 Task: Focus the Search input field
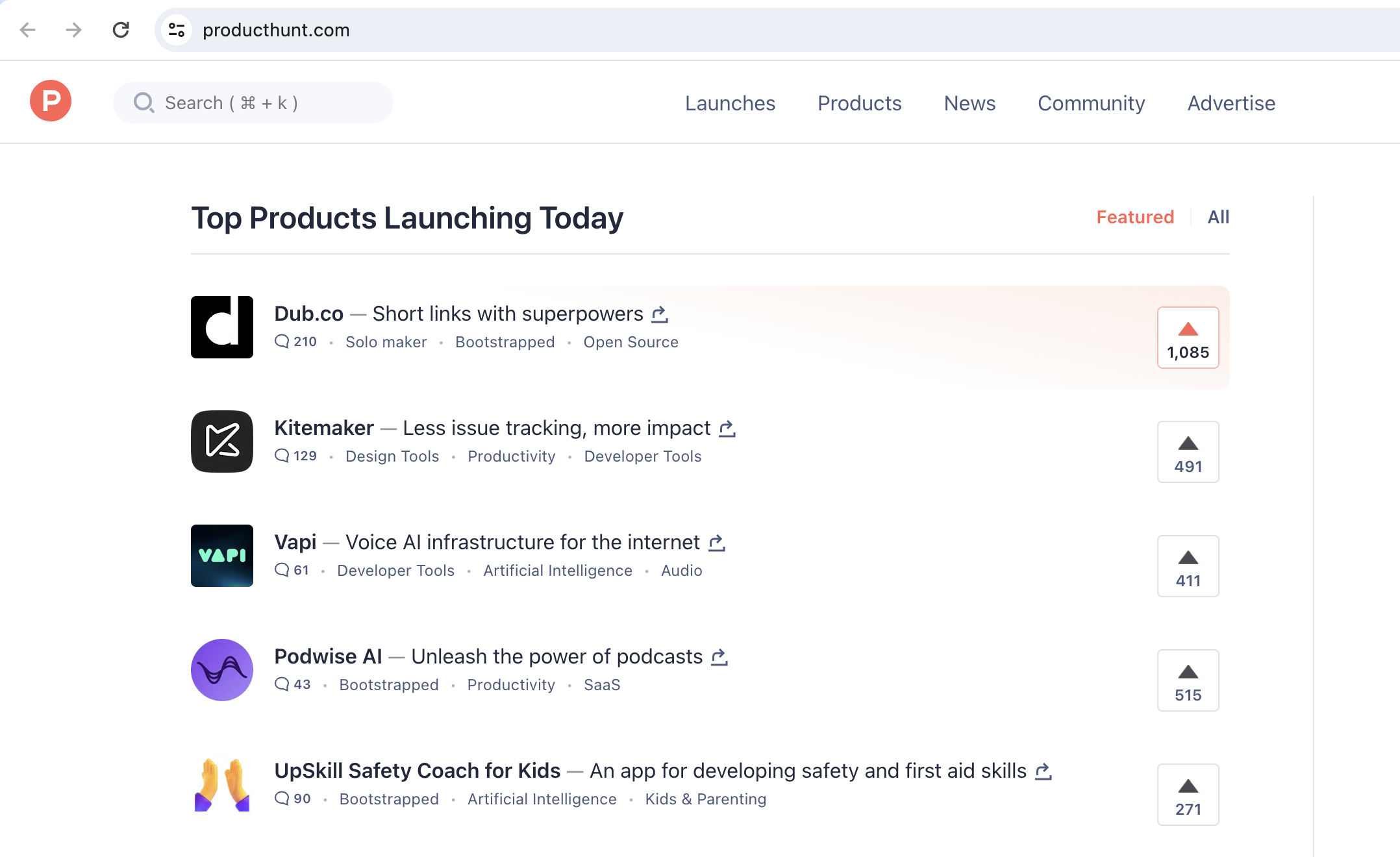tap(253, 103)
